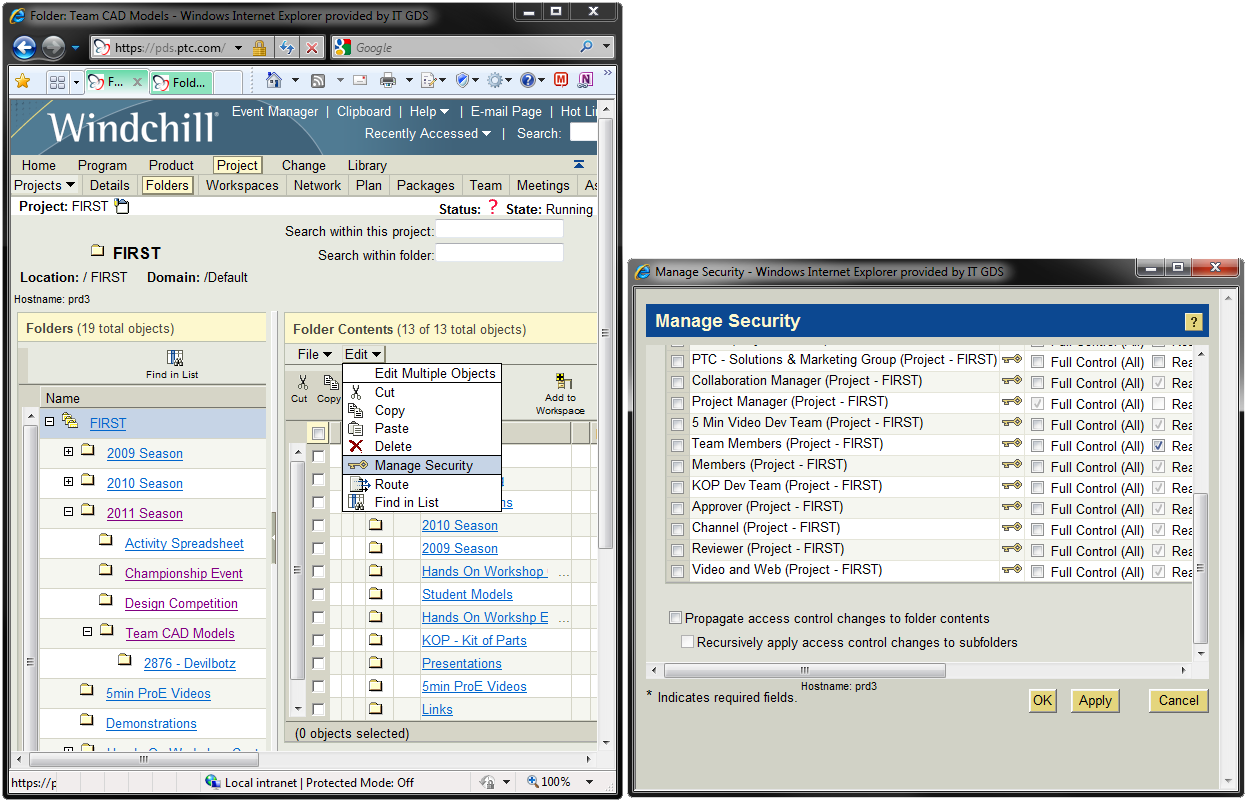
Task: Click the red question mark Status icon
Action: (492, 208)
